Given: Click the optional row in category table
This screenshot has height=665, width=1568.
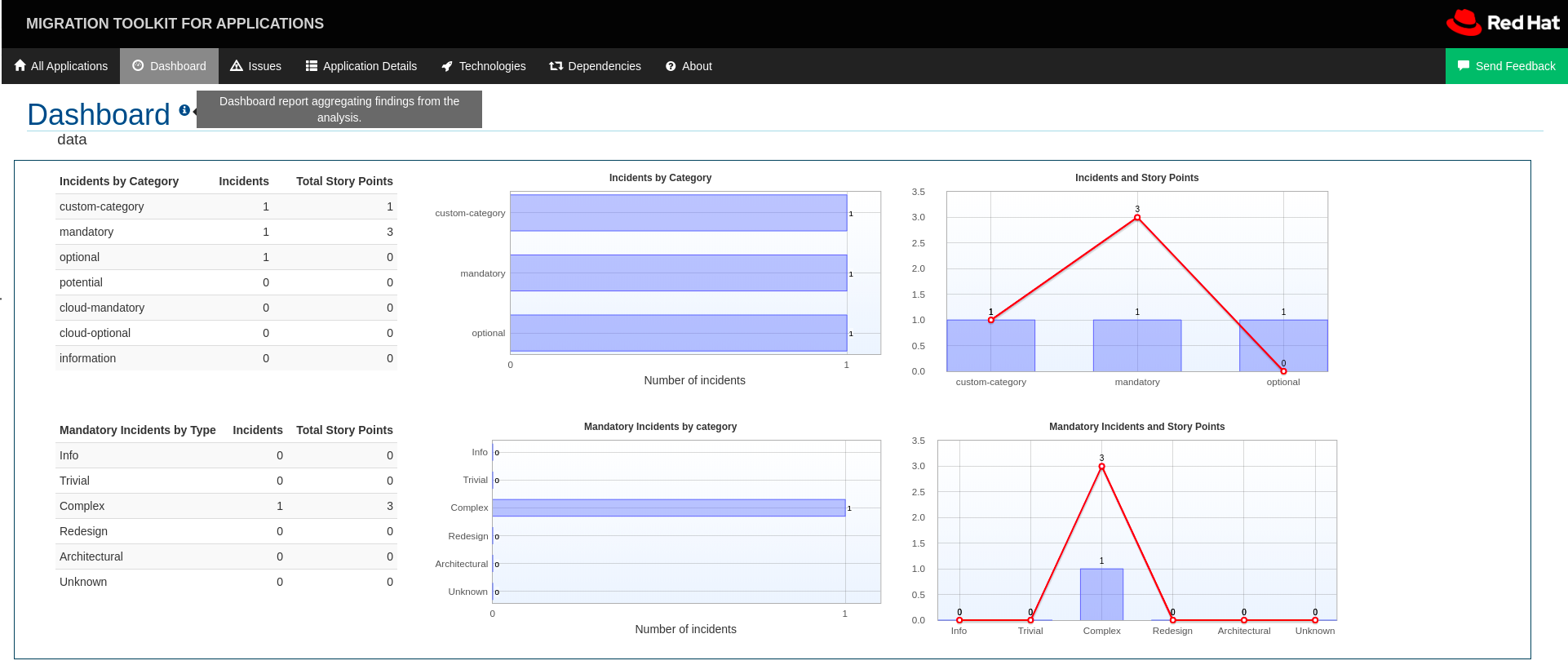Looking at the screenshot, I should coord(226,257).
